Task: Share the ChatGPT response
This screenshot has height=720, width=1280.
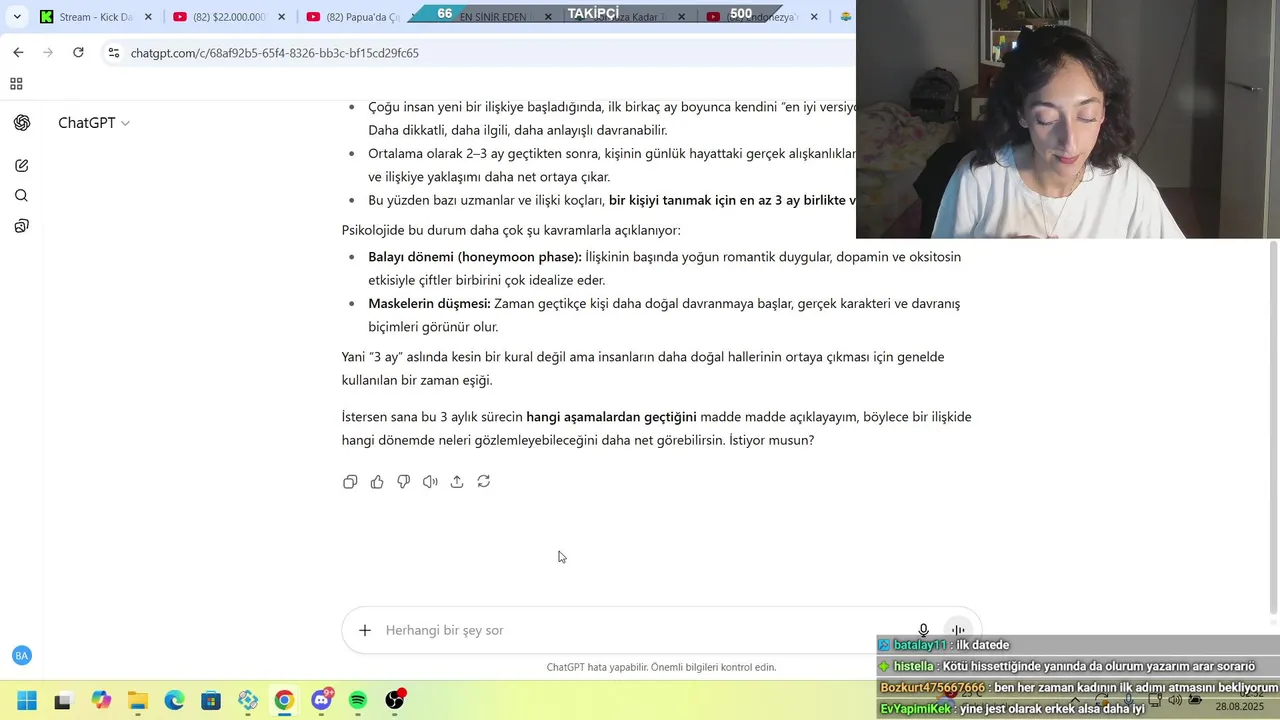Action: coord(457,482)
